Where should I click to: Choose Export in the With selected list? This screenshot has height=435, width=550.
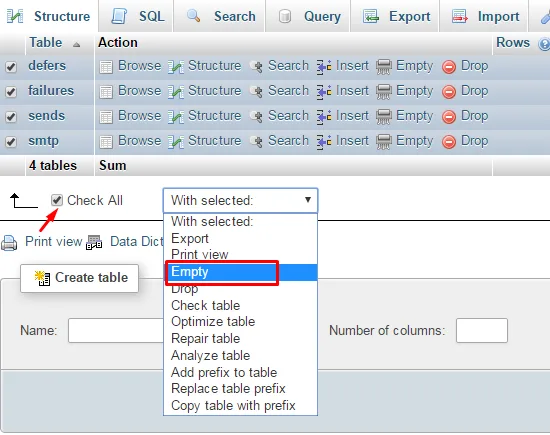pyautogui.click(x=241, y=239)
